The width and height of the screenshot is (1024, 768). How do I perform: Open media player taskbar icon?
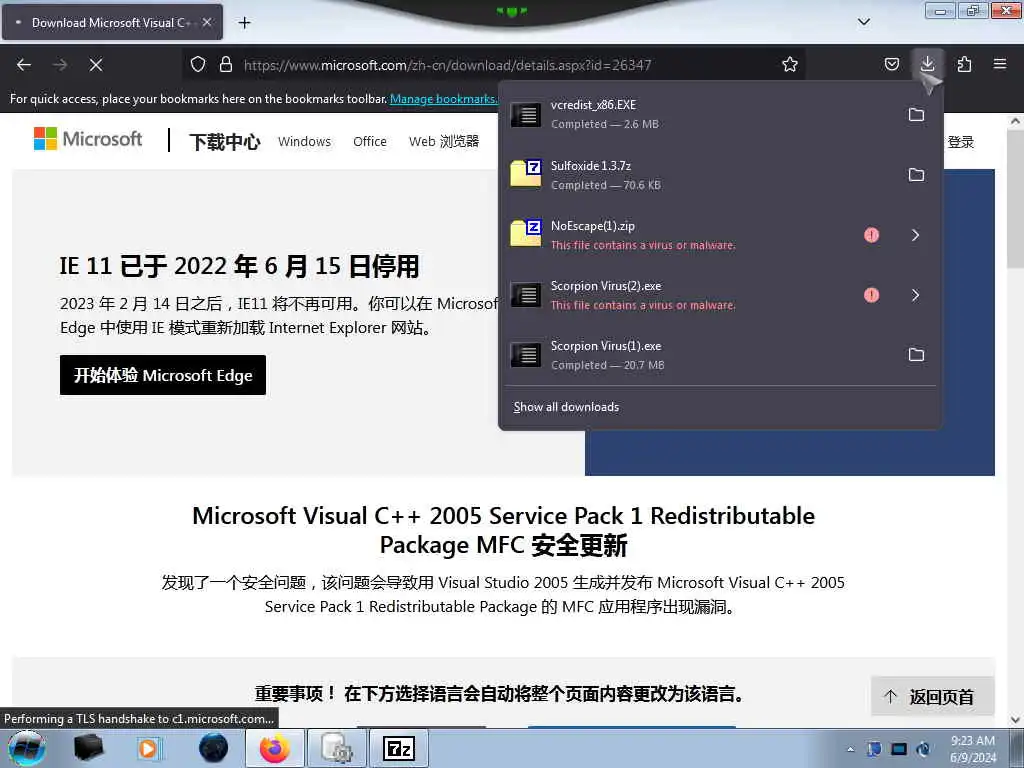150,748
